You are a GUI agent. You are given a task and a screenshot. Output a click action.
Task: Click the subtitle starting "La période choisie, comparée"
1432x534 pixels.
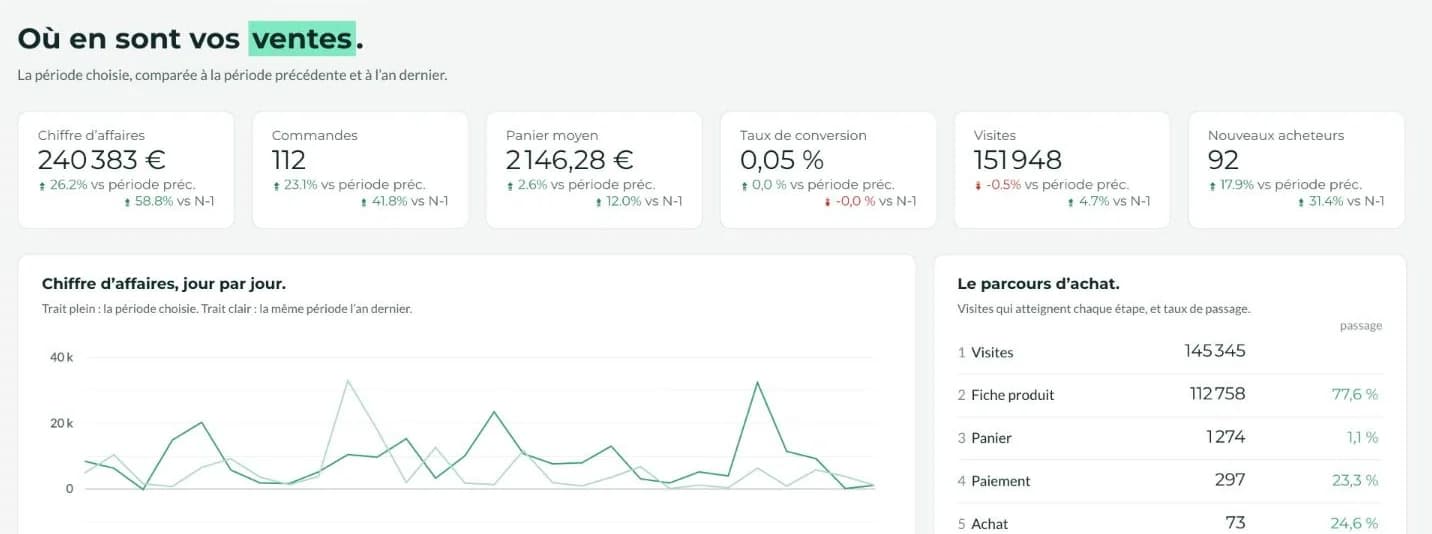tap(232, 75)
